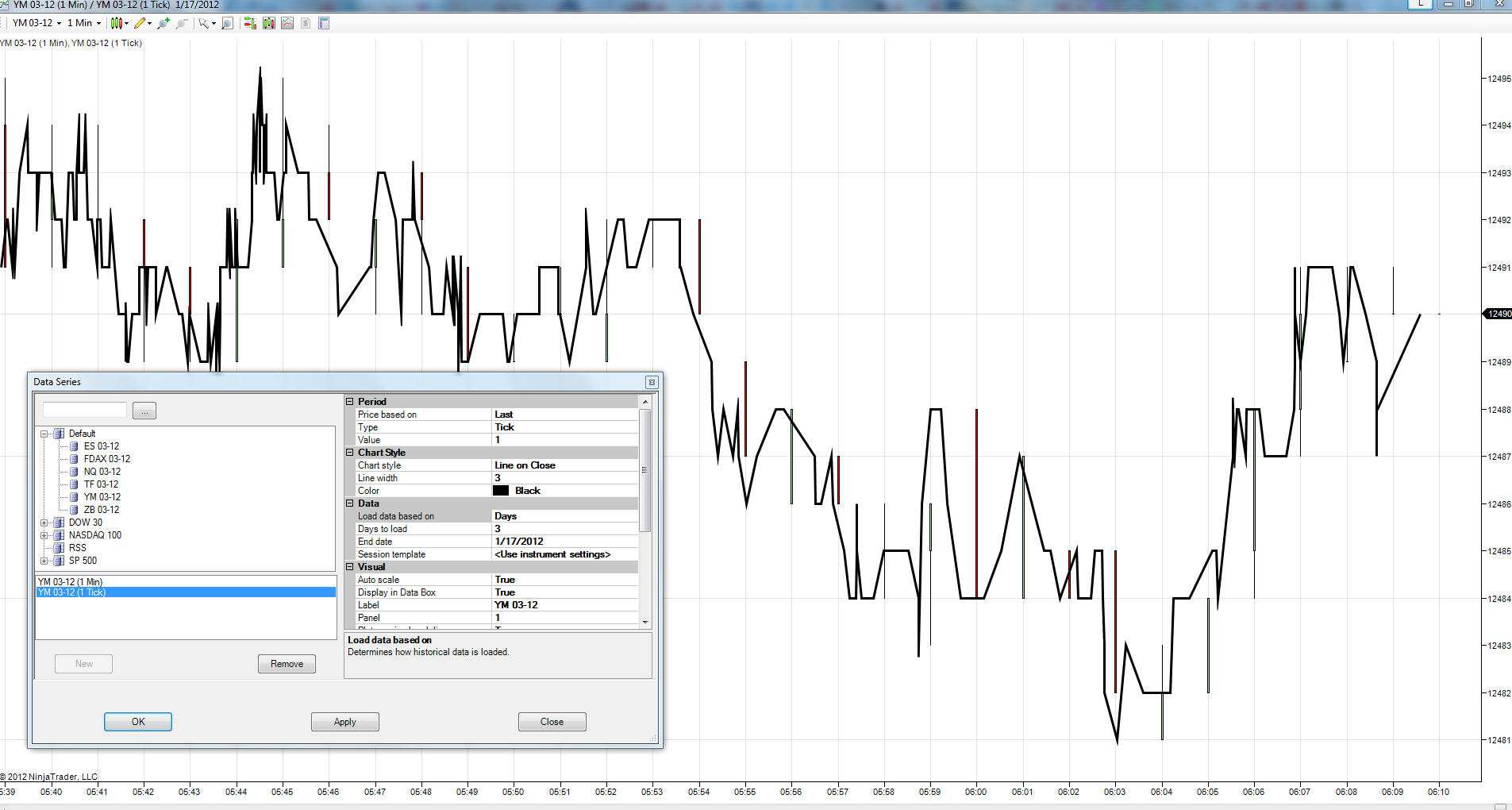Click the zoom frame magnifier icon

(228, 23)
